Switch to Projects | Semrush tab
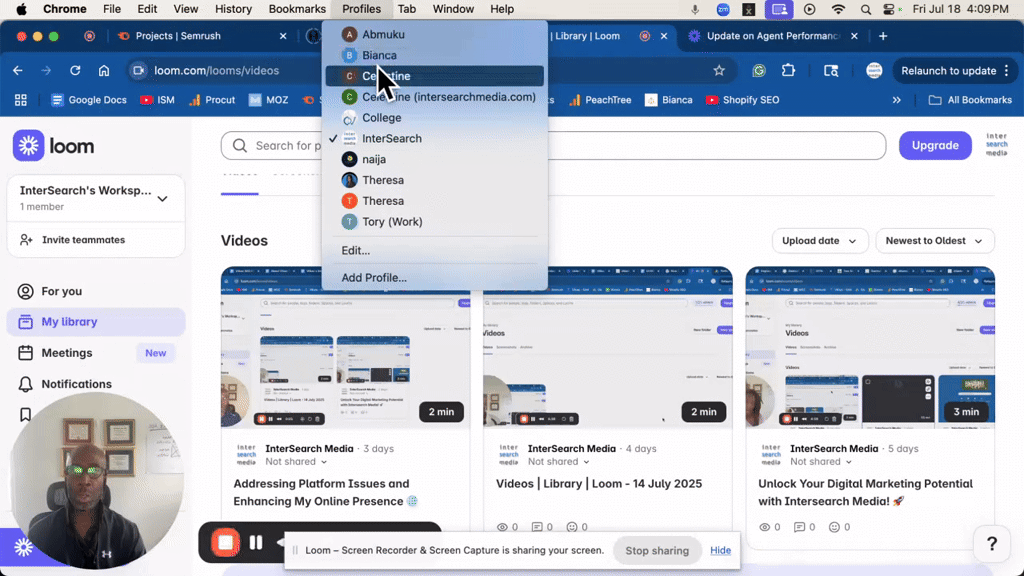 [178, 36]
